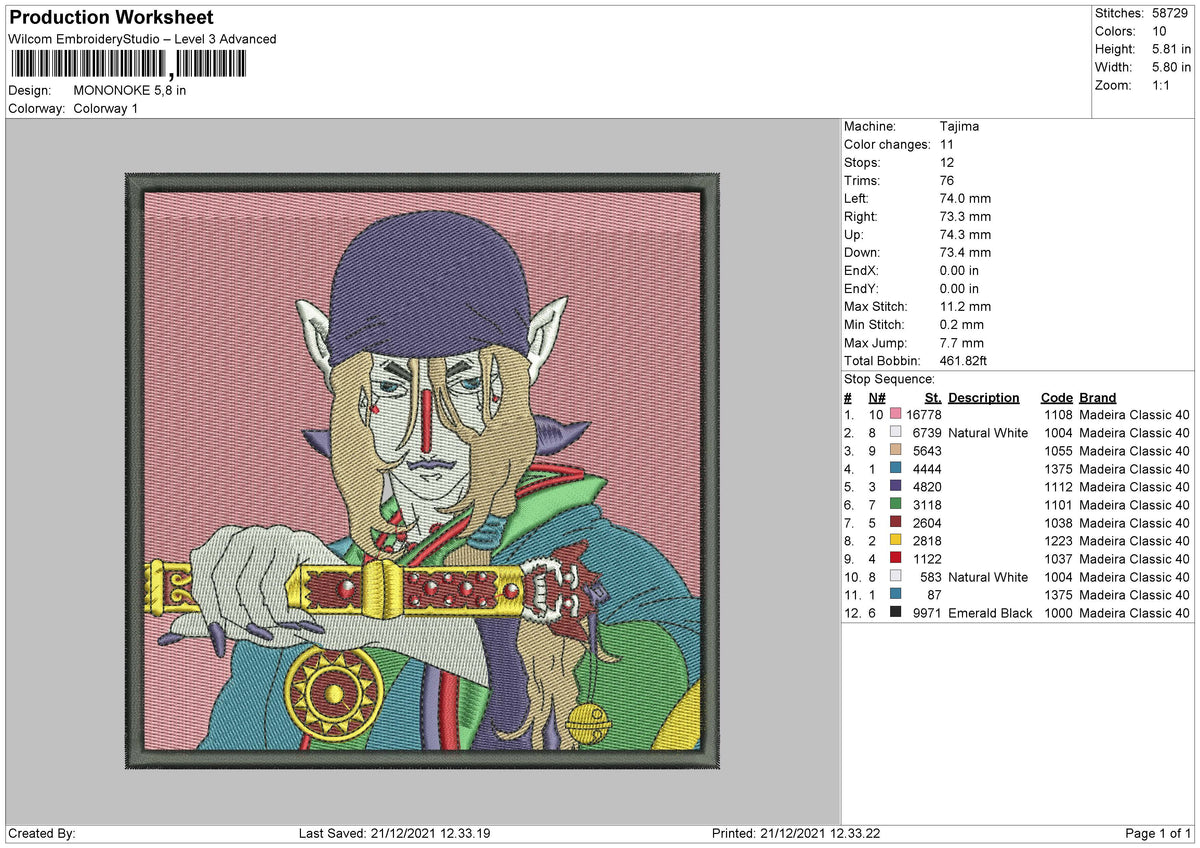Click the Page 1 of 1 footer label

click(1158, 834)
